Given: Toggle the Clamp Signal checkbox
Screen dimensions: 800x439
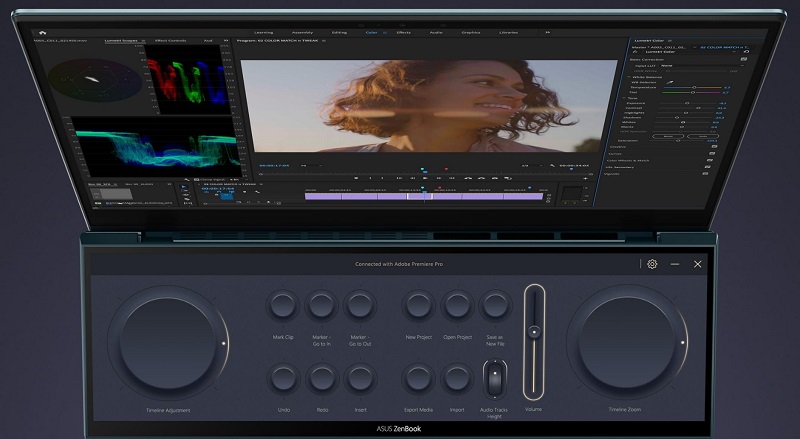Looking at the screenshot, I should point(197,180).
